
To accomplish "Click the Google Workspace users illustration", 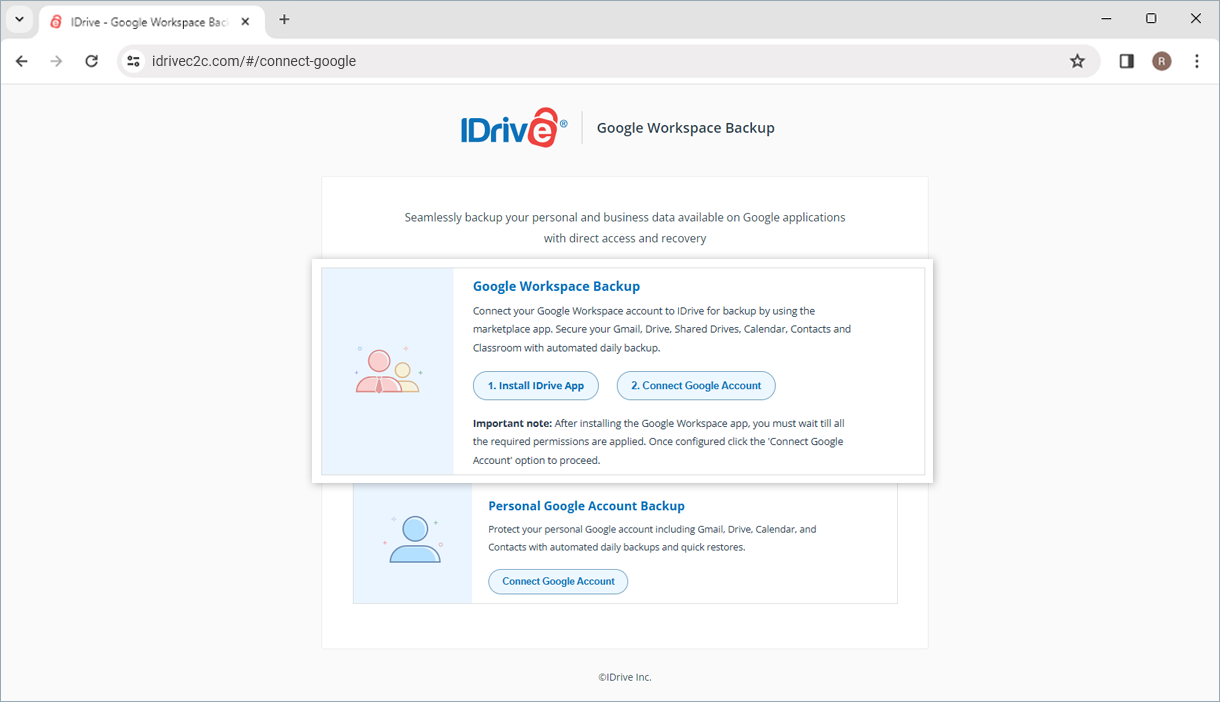I will [387, 371].
